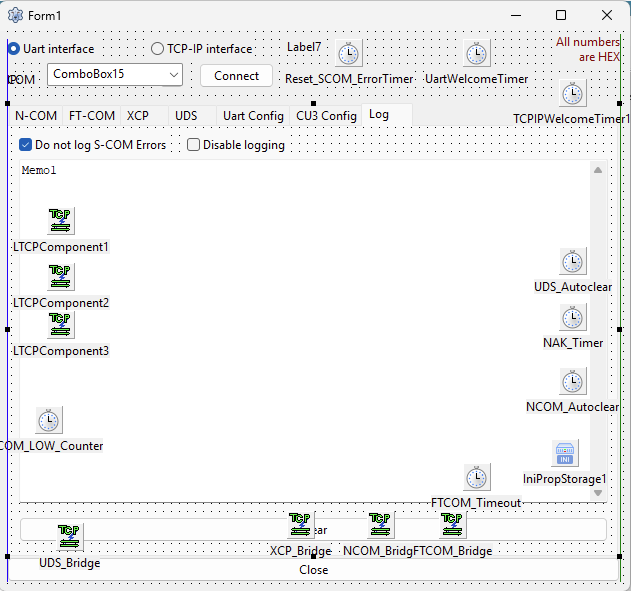Select the UDS_Bridge TCP icon
Screen dimensions: 631x591
coord(69,537)
